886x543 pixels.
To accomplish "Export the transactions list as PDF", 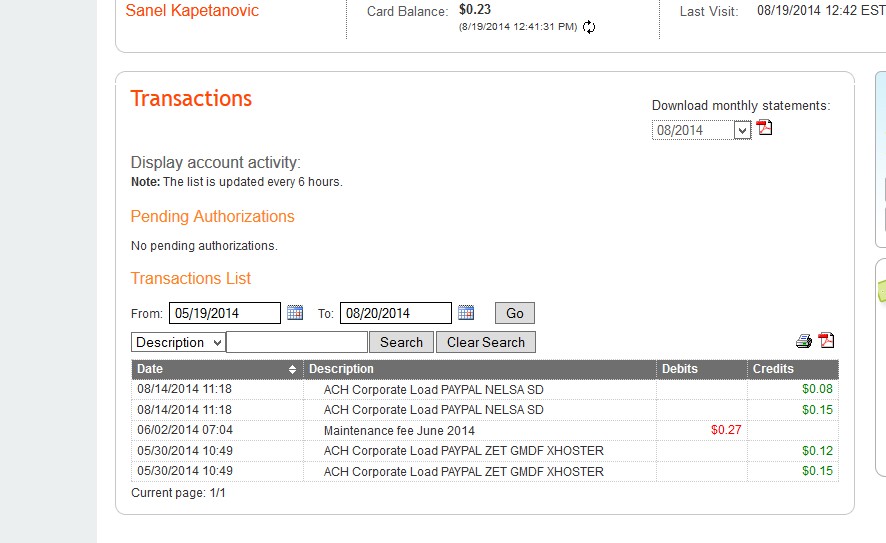I will 826,341.
